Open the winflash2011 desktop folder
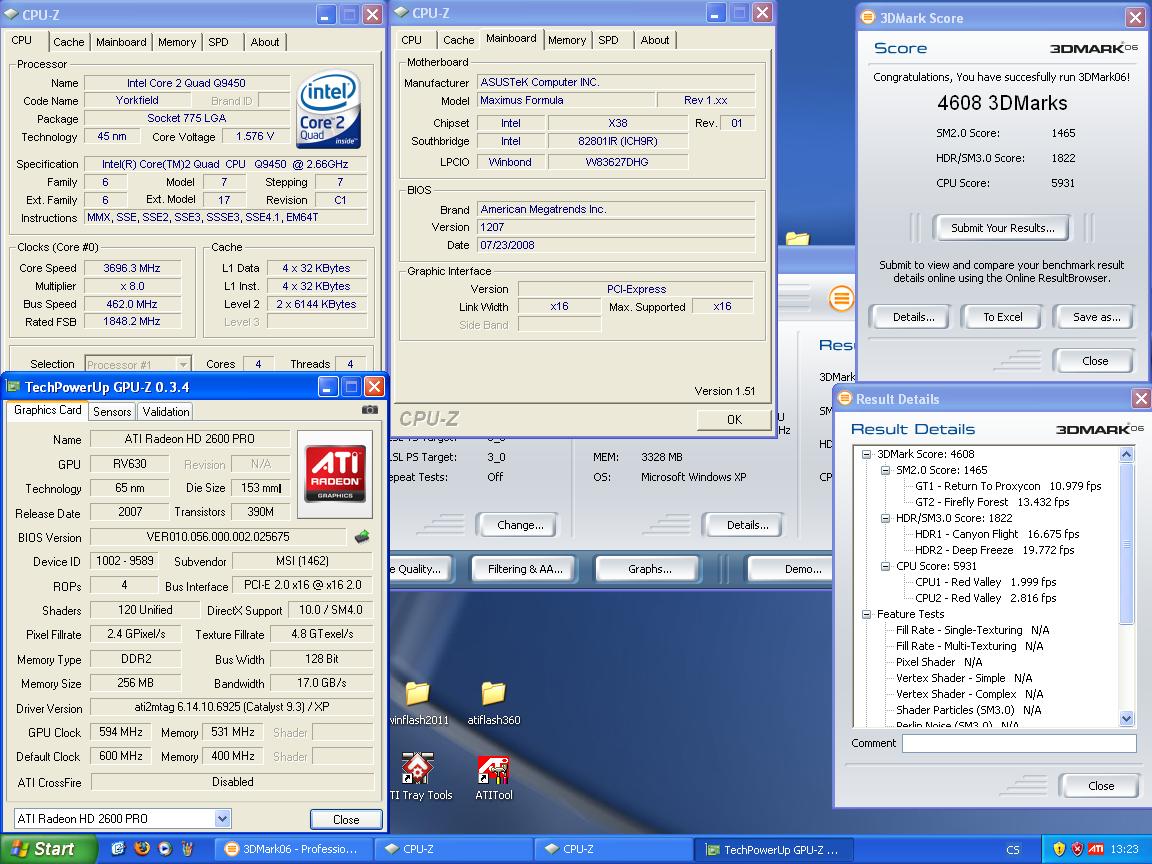 (x=417, y=703)
